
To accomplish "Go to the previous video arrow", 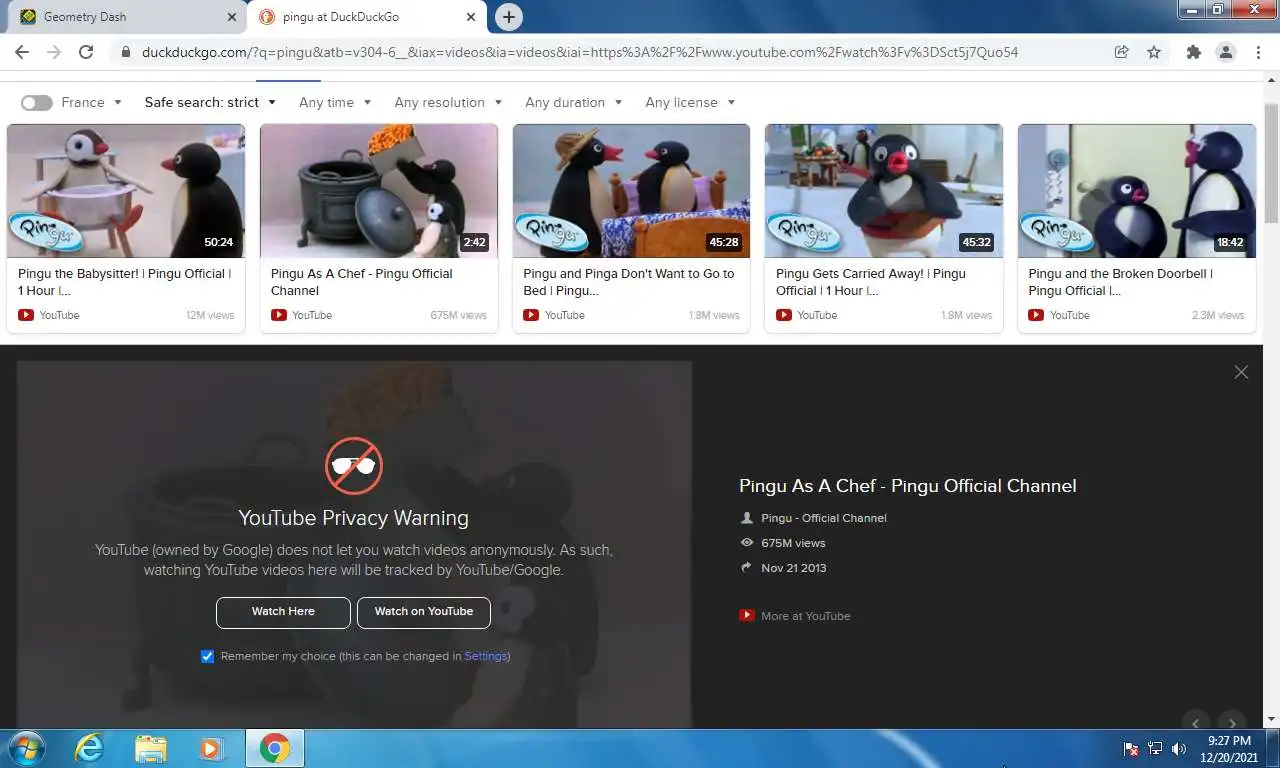I will coord(1195,722).
